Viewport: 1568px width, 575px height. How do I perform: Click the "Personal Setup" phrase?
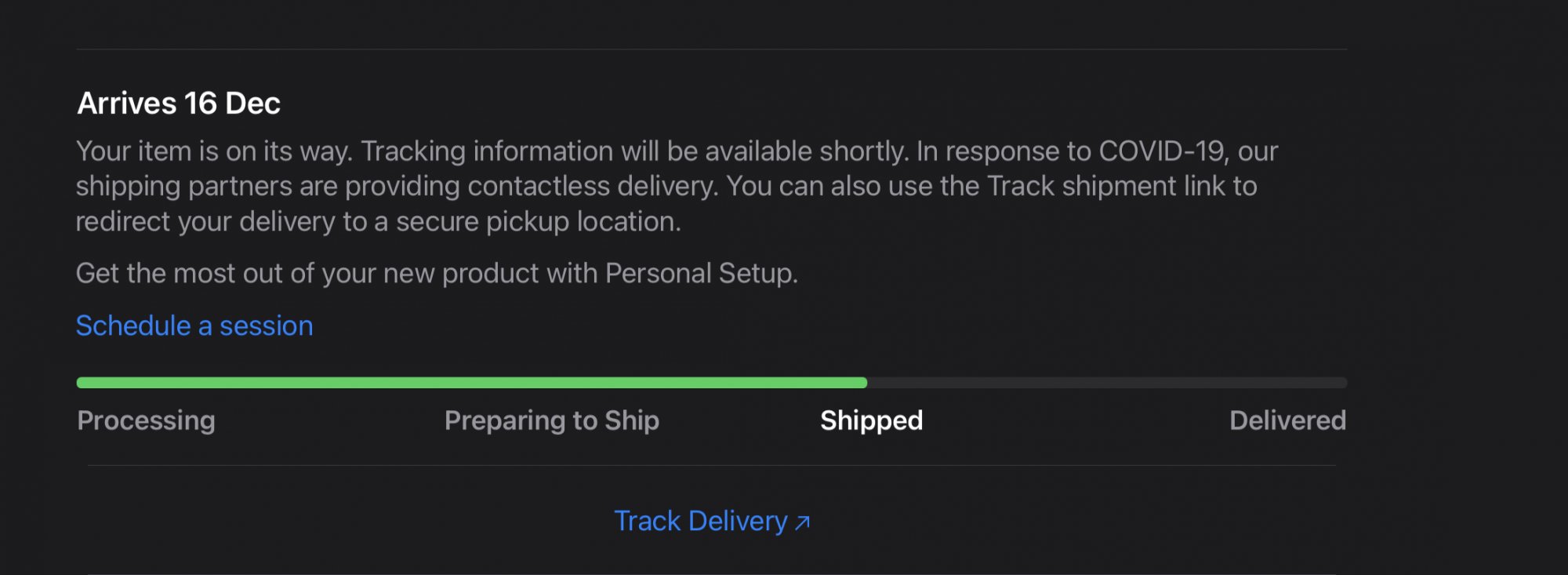700,273
